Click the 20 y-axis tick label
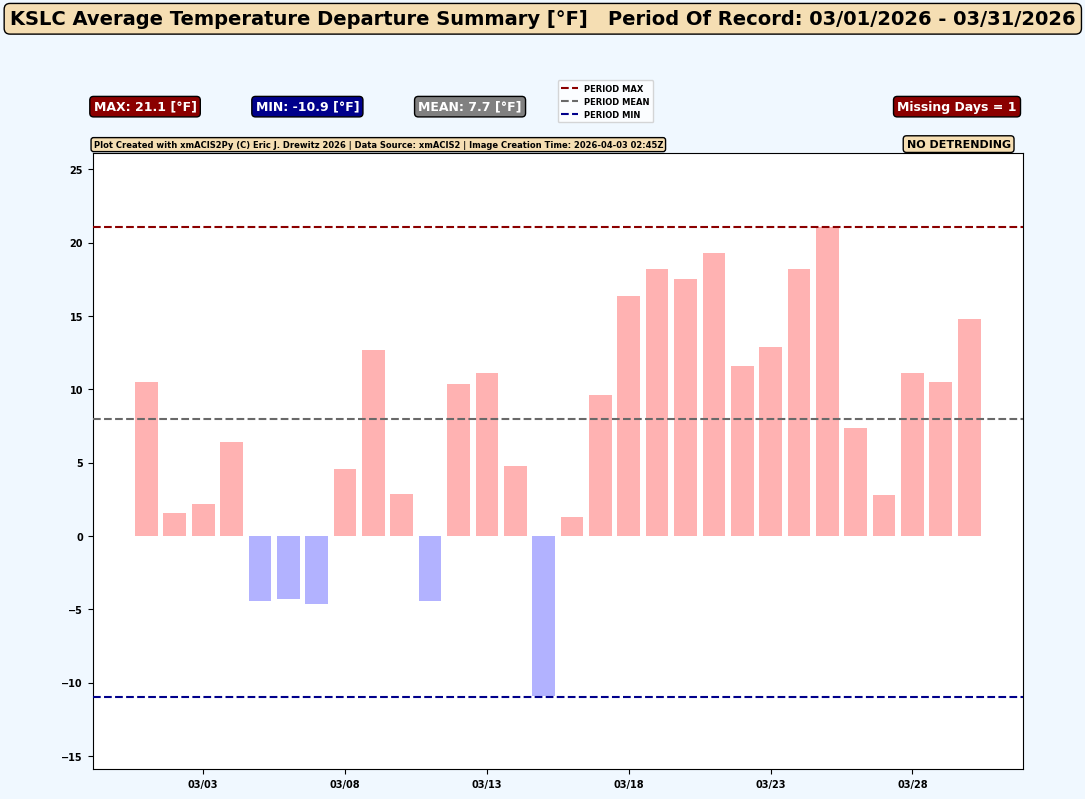 click(76, 244)
